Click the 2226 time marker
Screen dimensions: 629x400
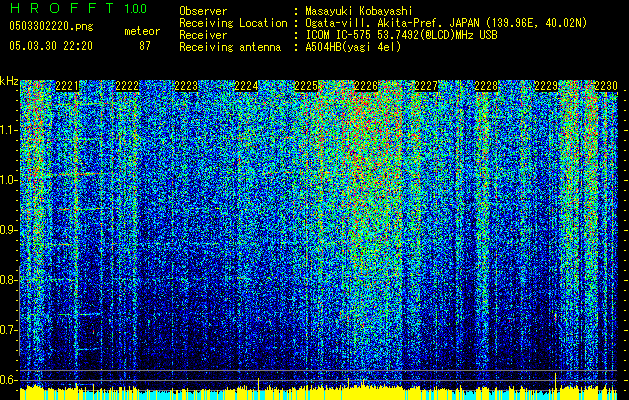coord(366,86)
